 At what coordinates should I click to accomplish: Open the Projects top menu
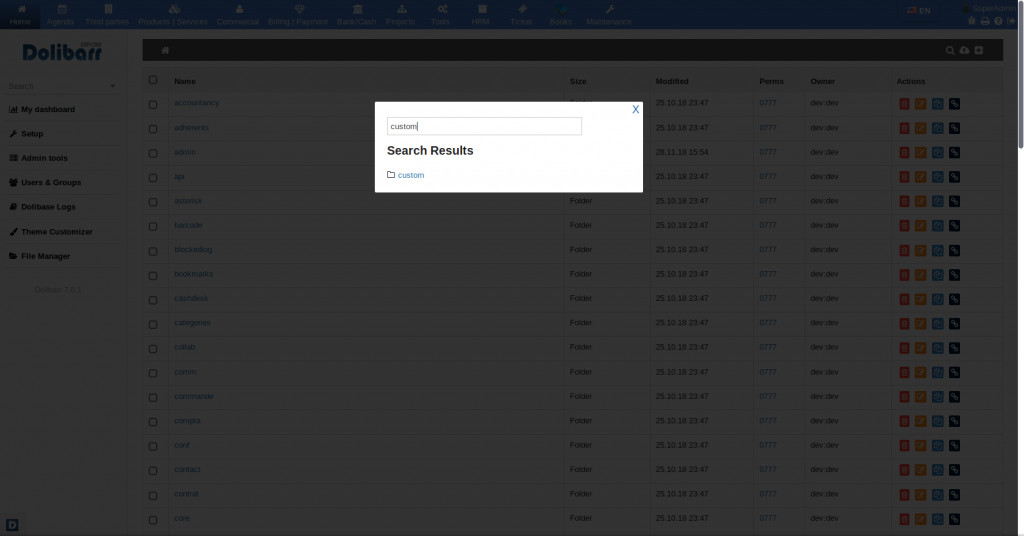pos(400,14)
